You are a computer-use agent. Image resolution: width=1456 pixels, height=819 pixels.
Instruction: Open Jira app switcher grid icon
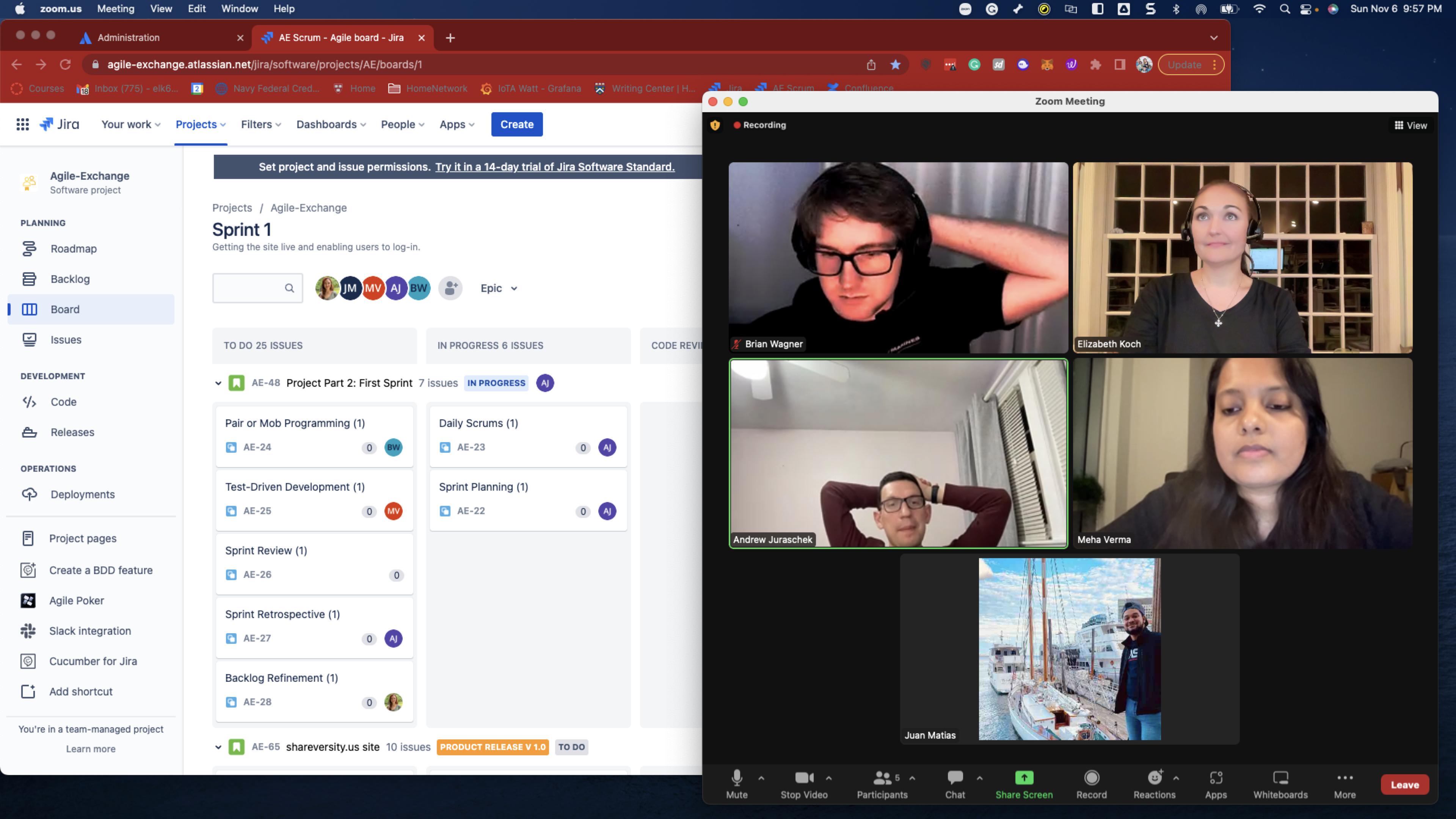[23, 124]
